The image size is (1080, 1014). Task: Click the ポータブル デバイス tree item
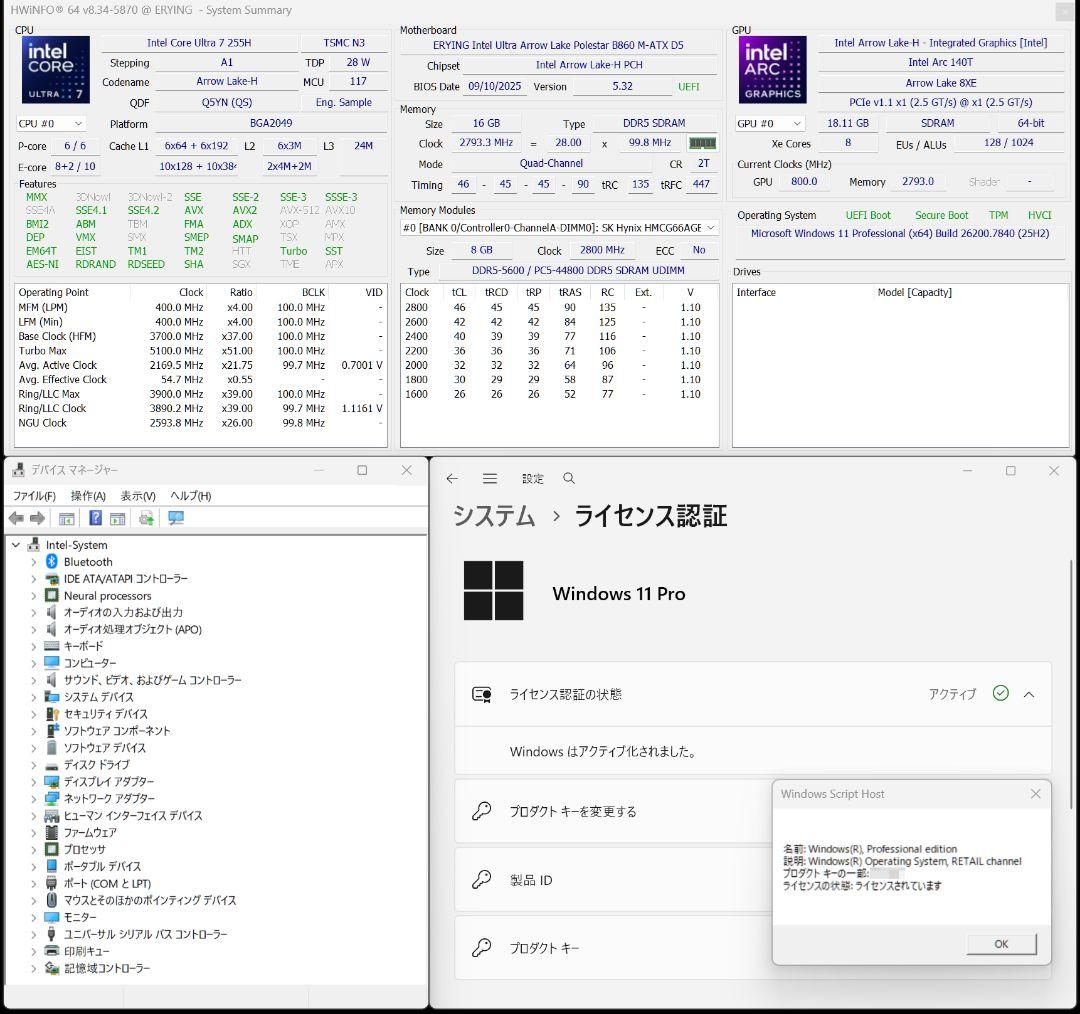tap(102, 866)
